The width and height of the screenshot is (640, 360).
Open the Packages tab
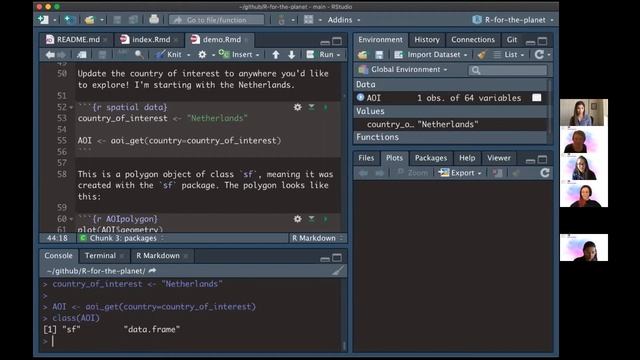click(431, 158)
